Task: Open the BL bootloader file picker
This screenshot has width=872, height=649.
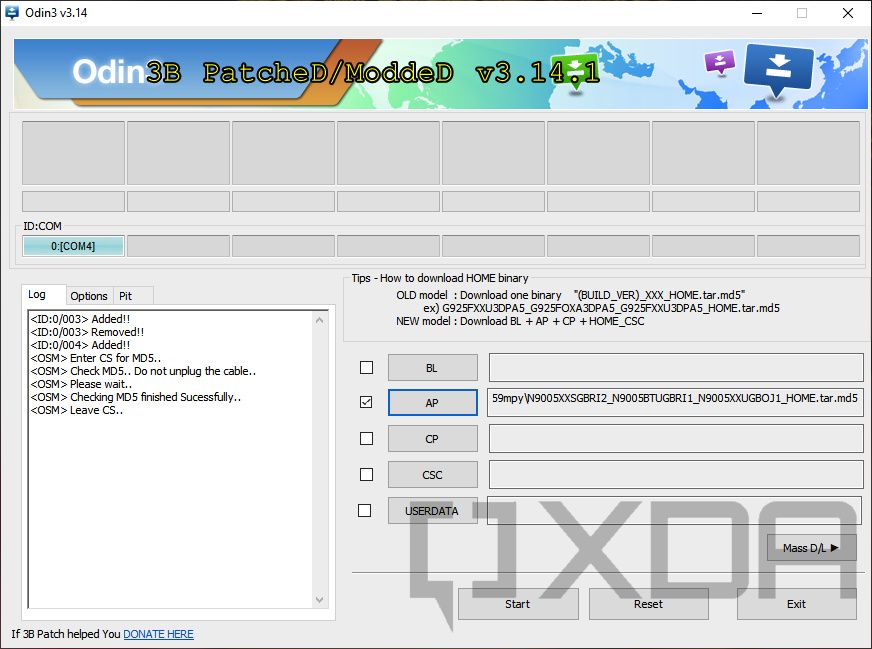Action: click(432, 367)
